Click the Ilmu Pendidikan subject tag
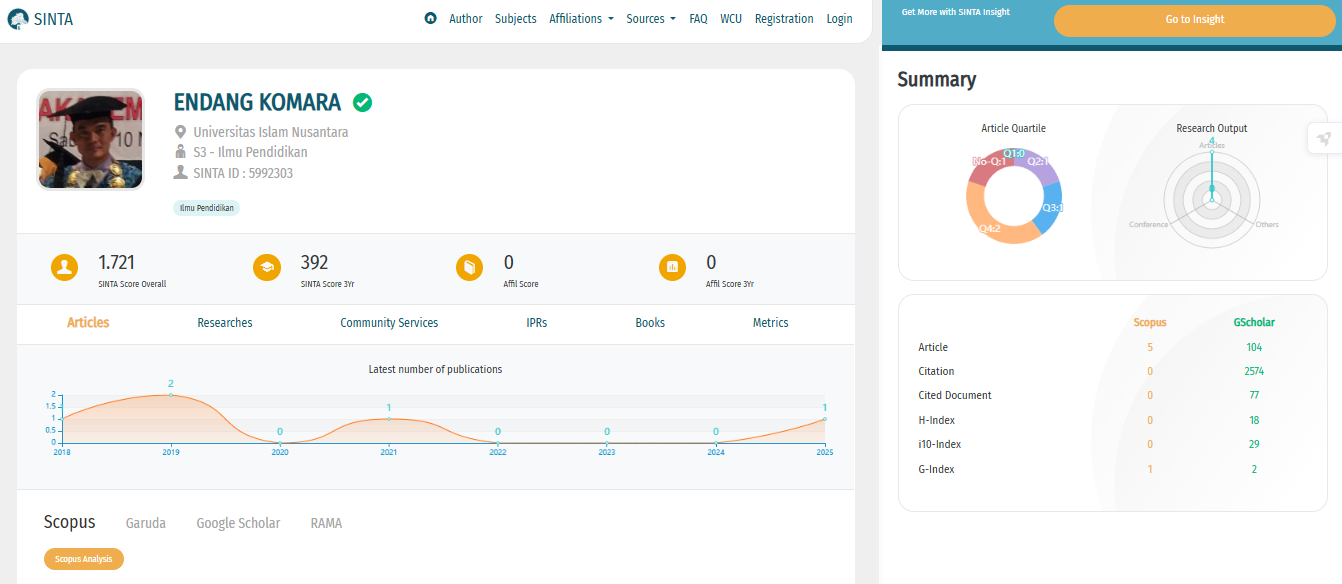Image resolution: width=1342 pixels, height=584 pixels. (x=207, y=208)
